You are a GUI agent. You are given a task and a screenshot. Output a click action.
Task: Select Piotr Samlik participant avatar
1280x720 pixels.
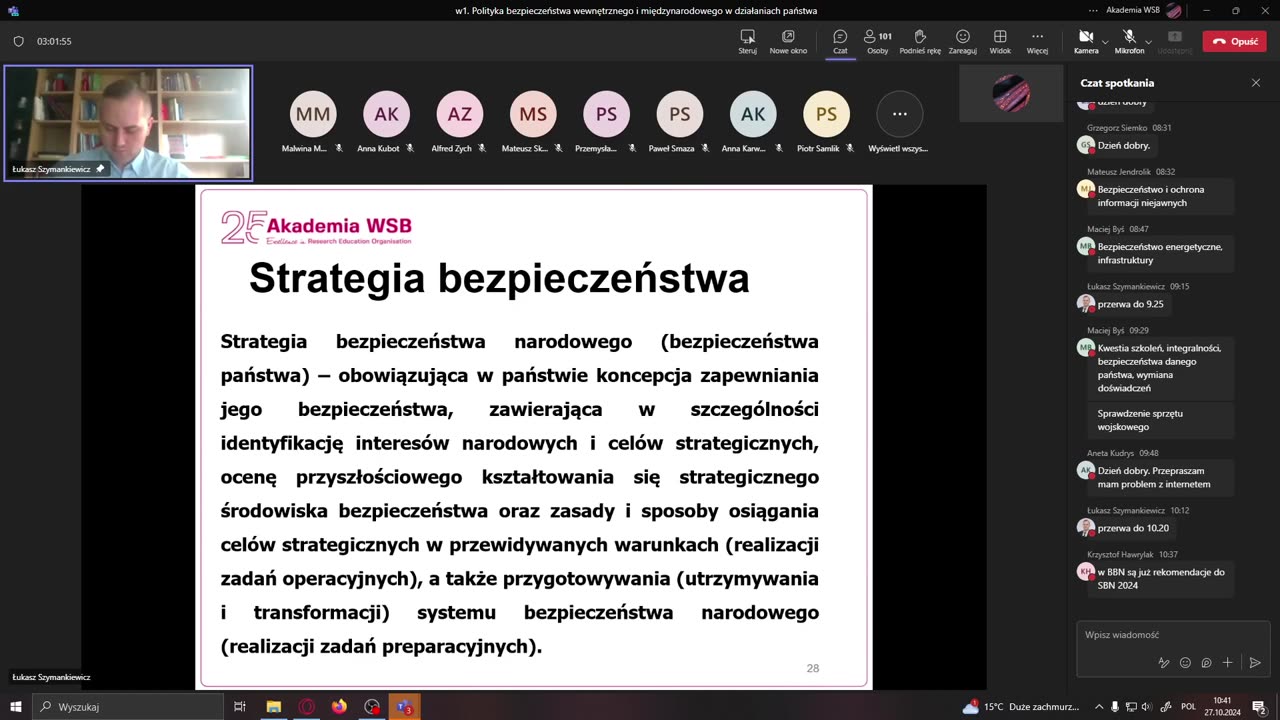pyautogui.click(x=826, y=114)
